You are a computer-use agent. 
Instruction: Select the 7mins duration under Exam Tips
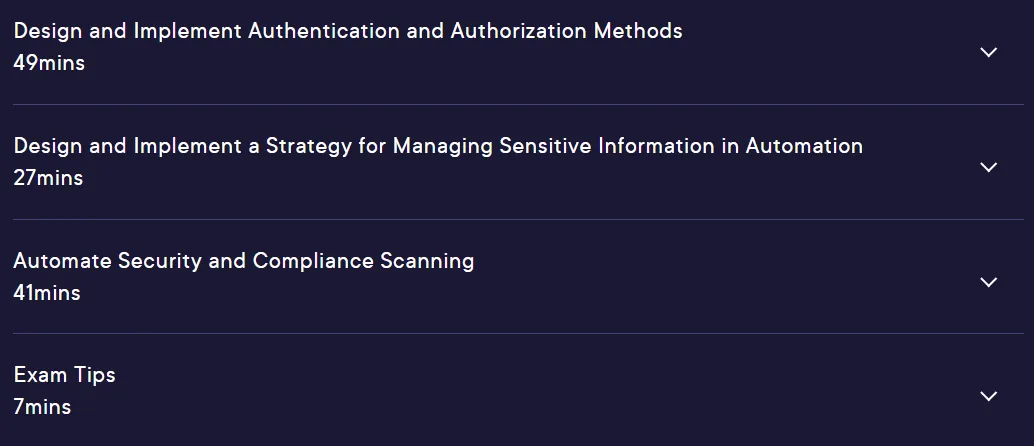(x=42, y=407)
